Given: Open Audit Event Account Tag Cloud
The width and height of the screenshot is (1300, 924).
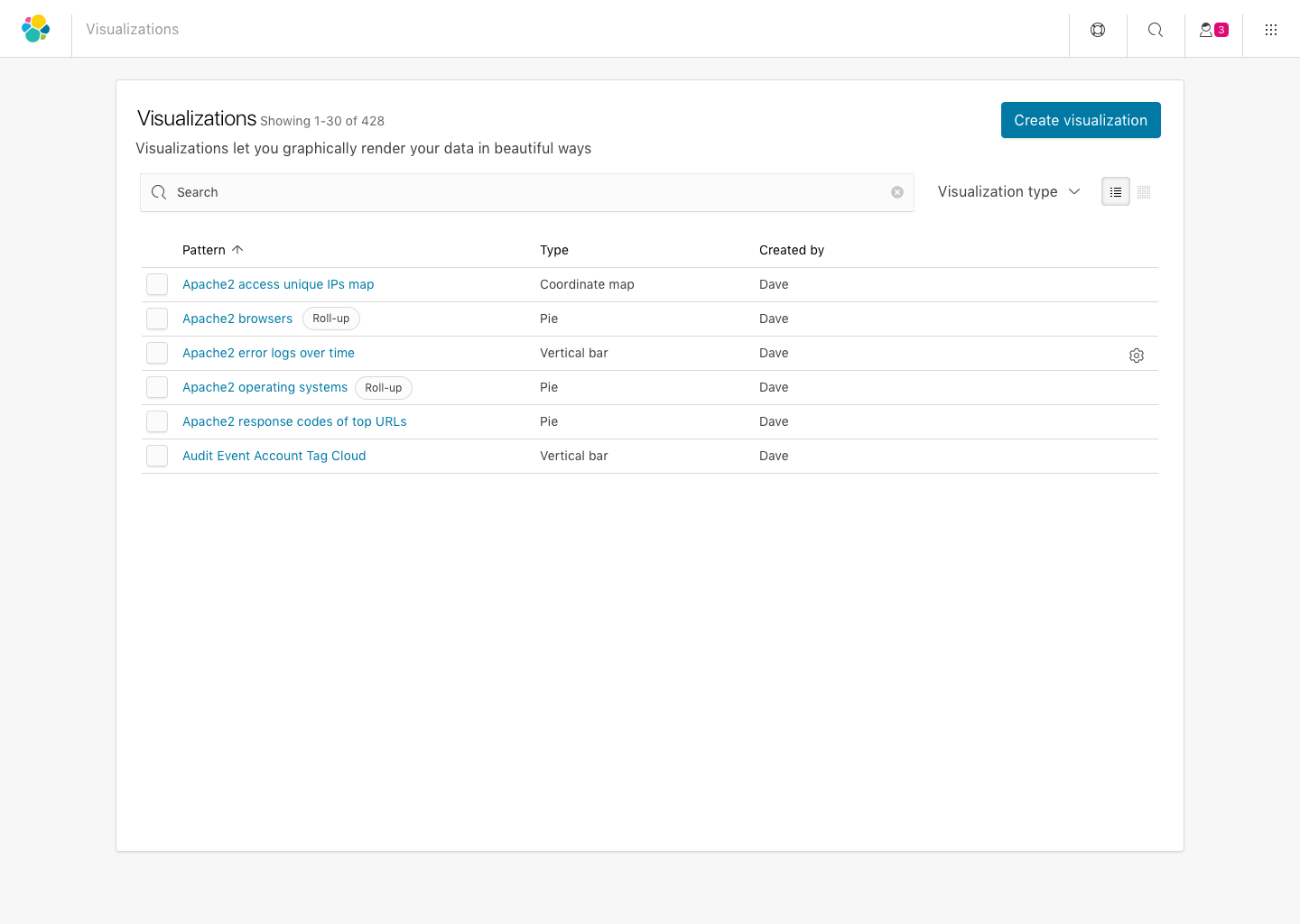Looking at the screenshot, I should point(274,456).
